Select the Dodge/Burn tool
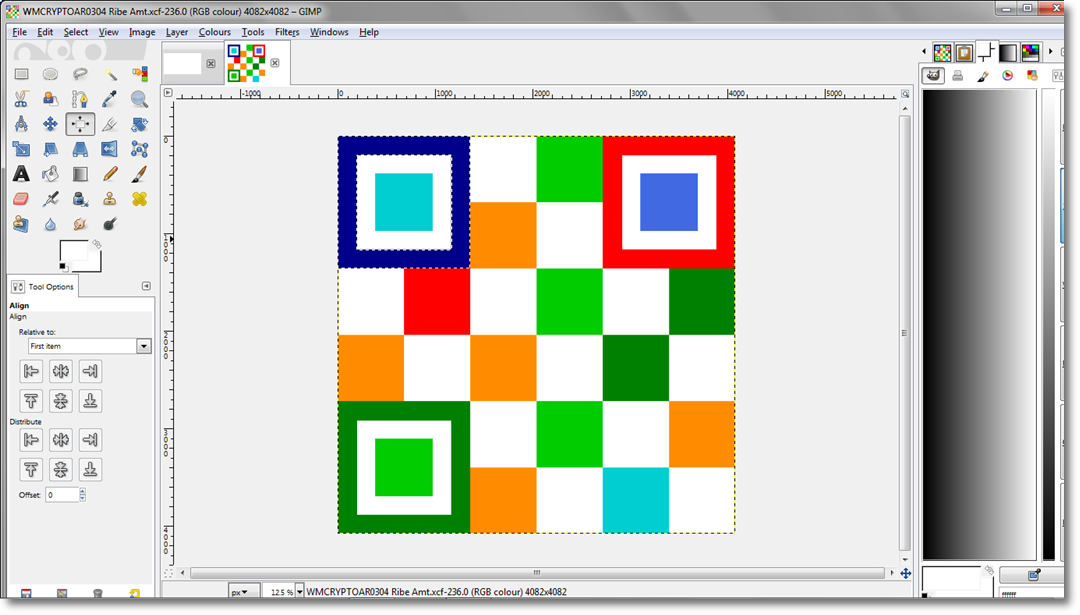 point(110,224)
